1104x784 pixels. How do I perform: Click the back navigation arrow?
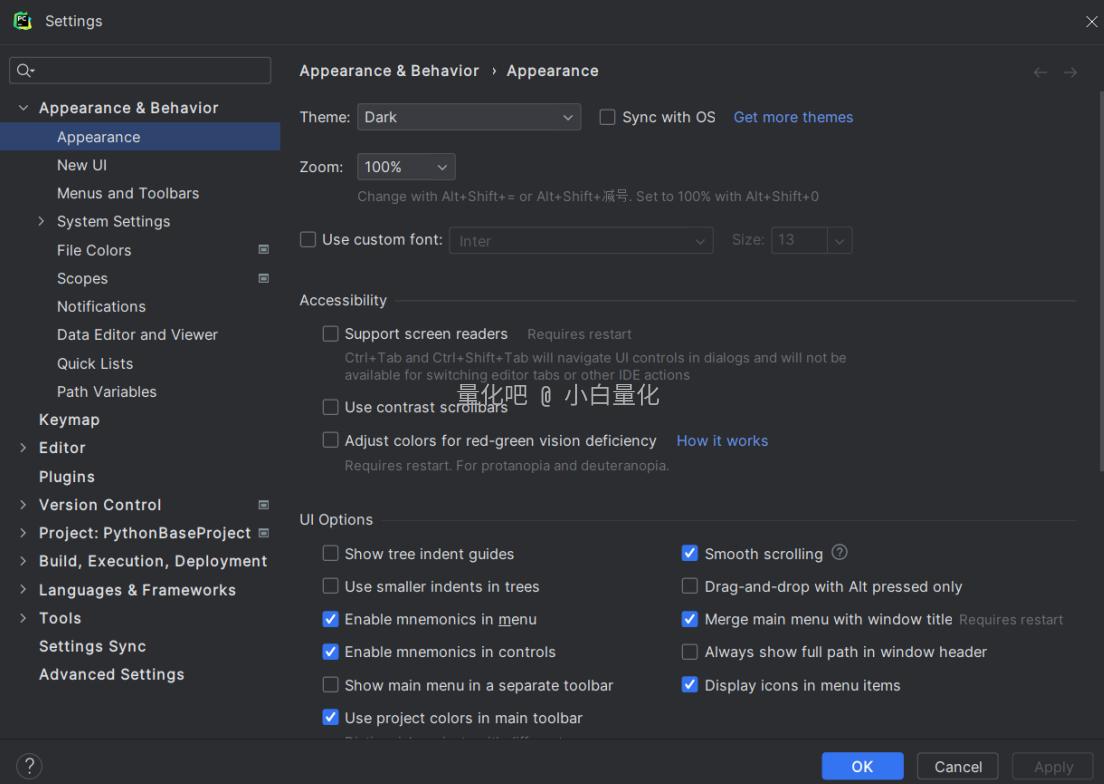tap(1040, 72)
